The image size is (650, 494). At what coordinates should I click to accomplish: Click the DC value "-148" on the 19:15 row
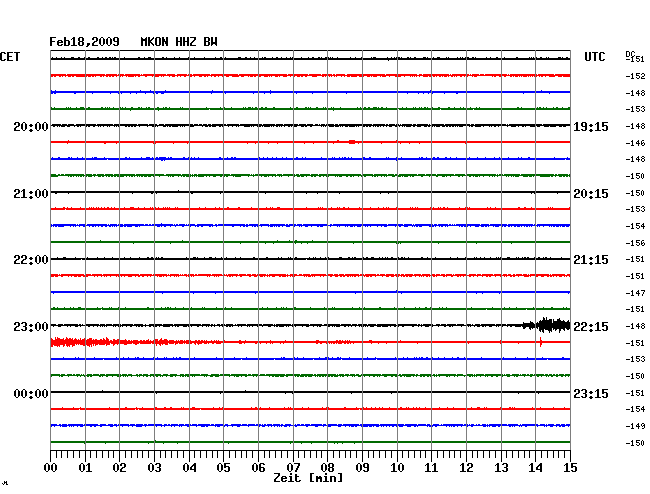point(635,126)
